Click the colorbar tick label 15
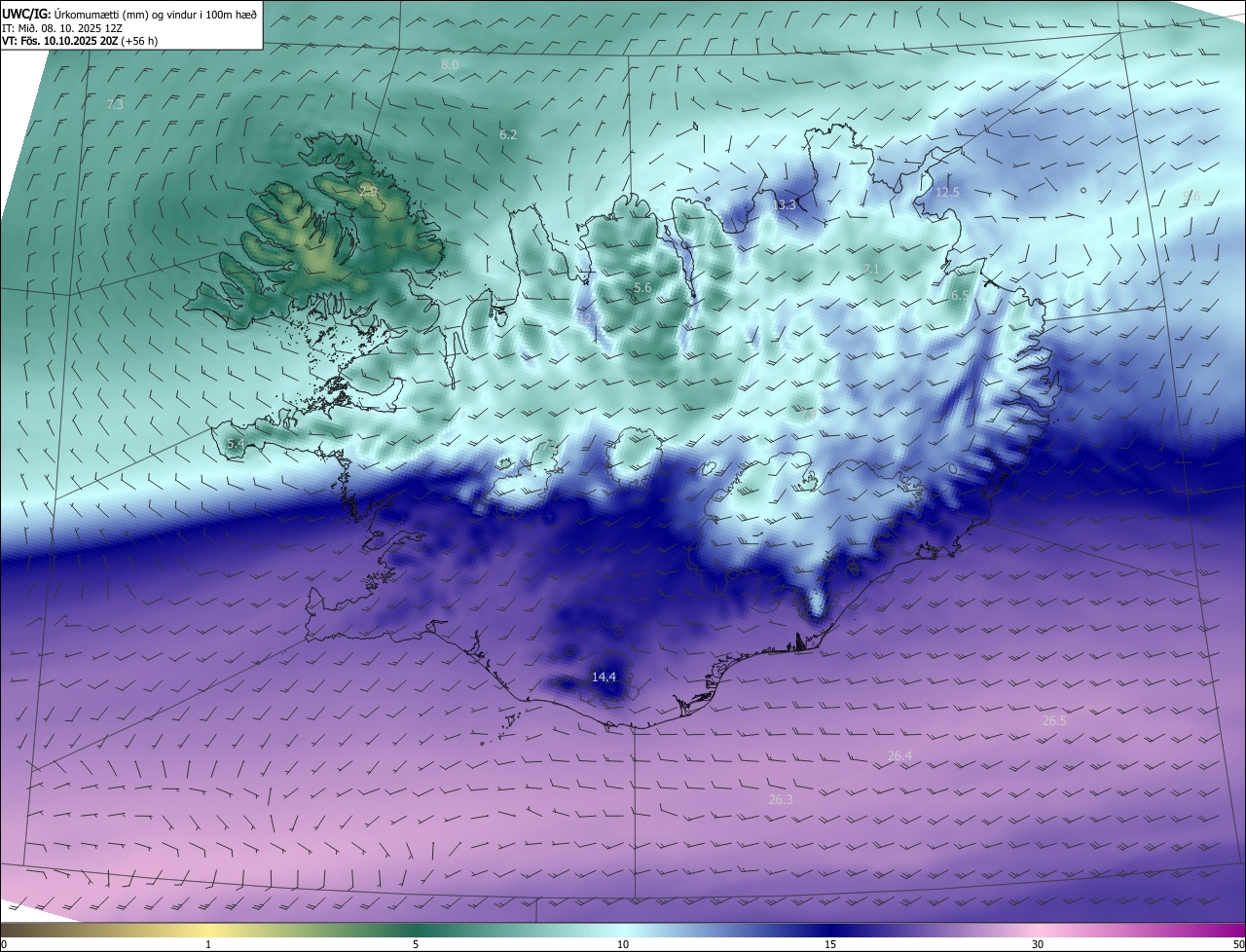This screenshot has height=952, width=1246. [x=830, y=944]
